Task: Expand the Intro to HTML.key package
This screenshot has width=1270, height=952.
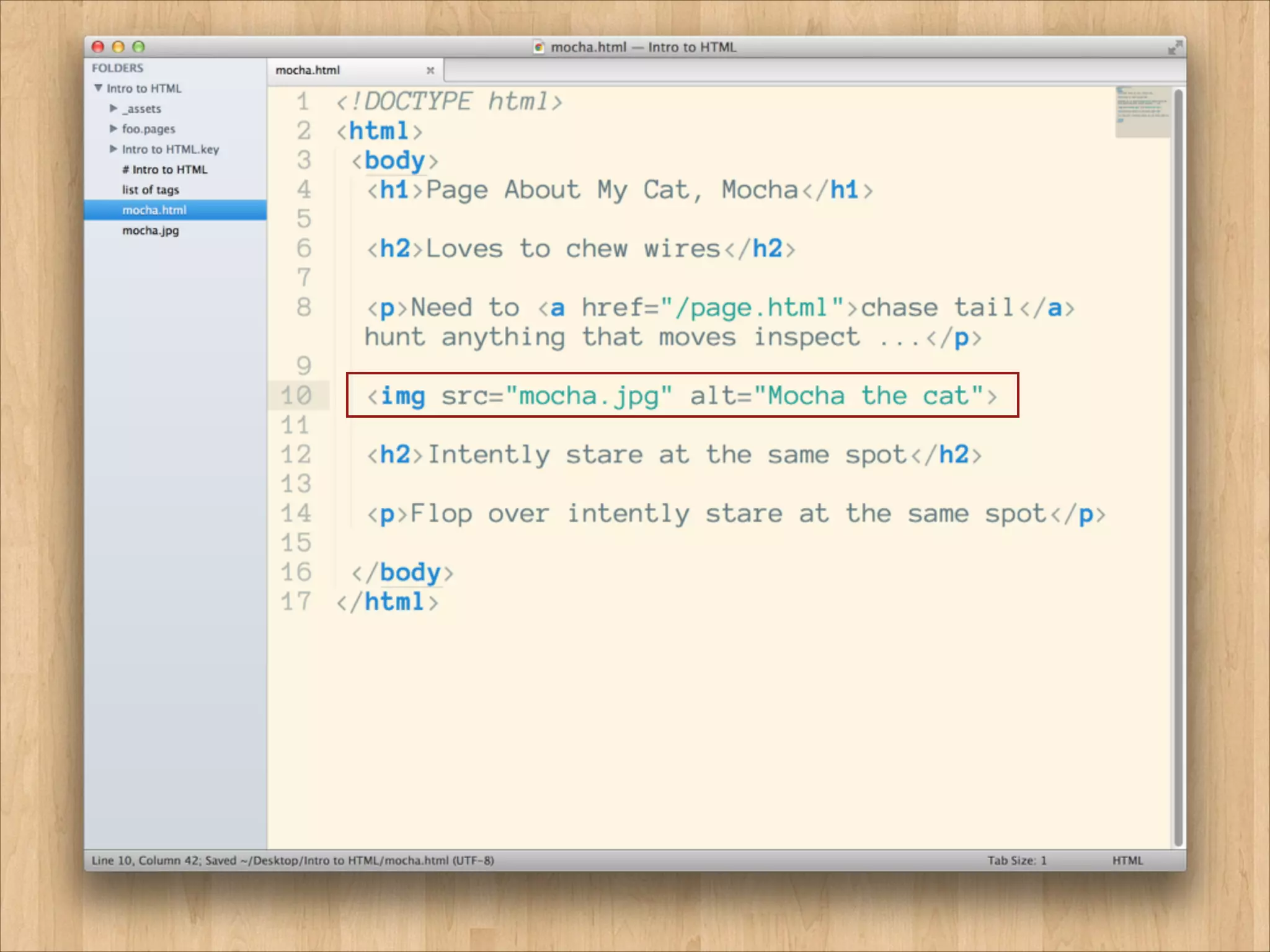Action: click(x=113, y=149)
